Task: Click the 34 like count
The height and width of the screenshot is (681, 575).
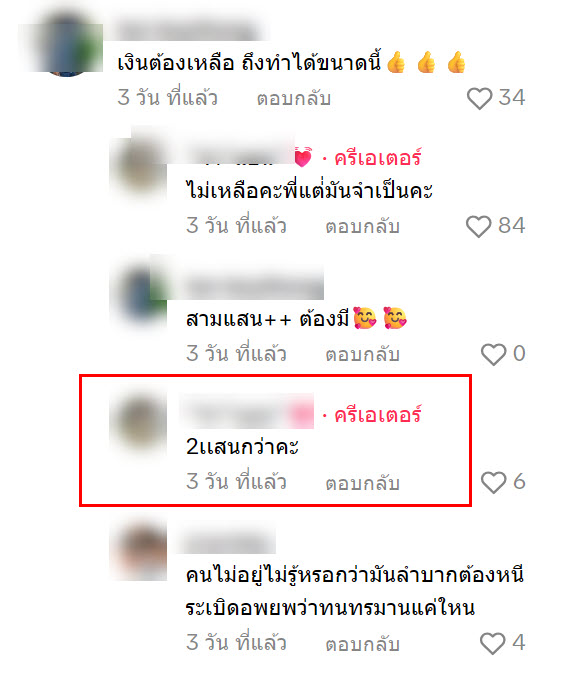Action: point(512,97)
